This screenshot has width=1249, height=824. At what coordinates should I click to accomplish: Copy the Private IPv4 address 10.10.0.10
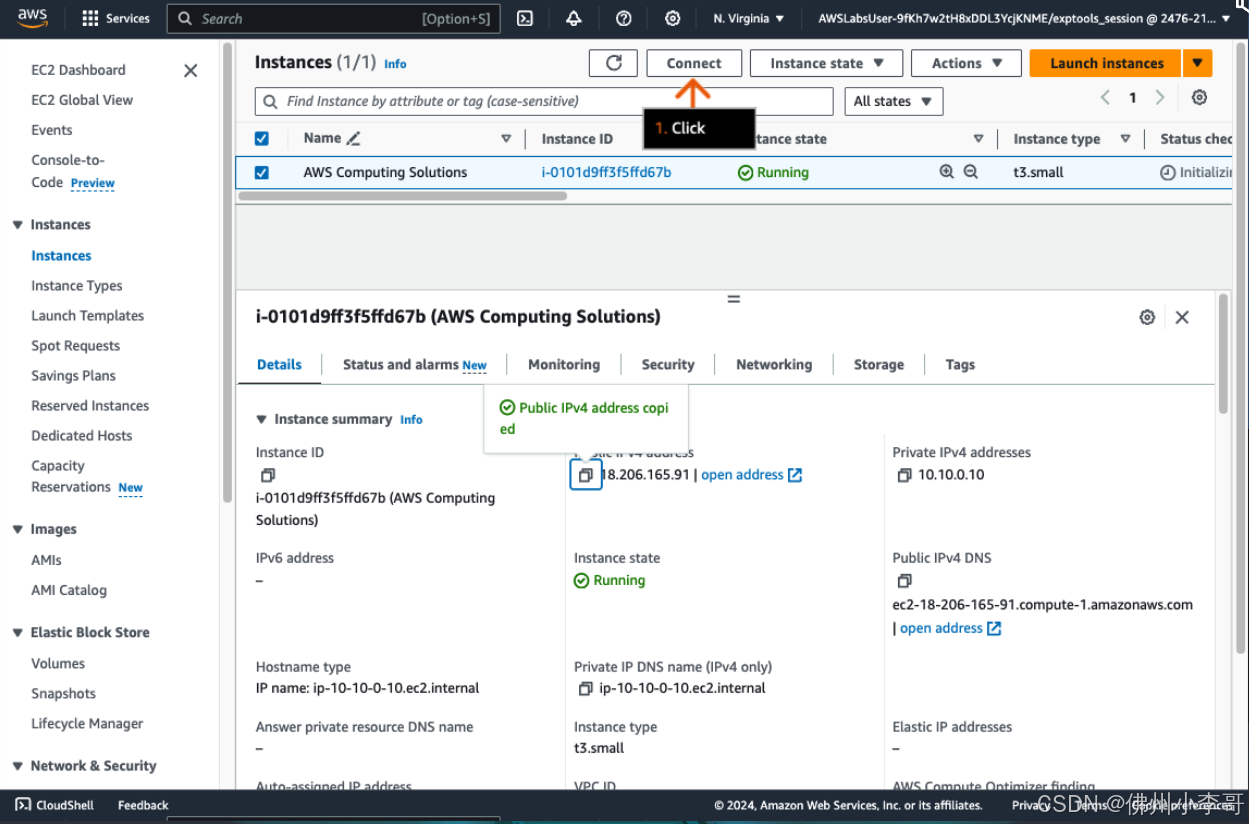904,476
